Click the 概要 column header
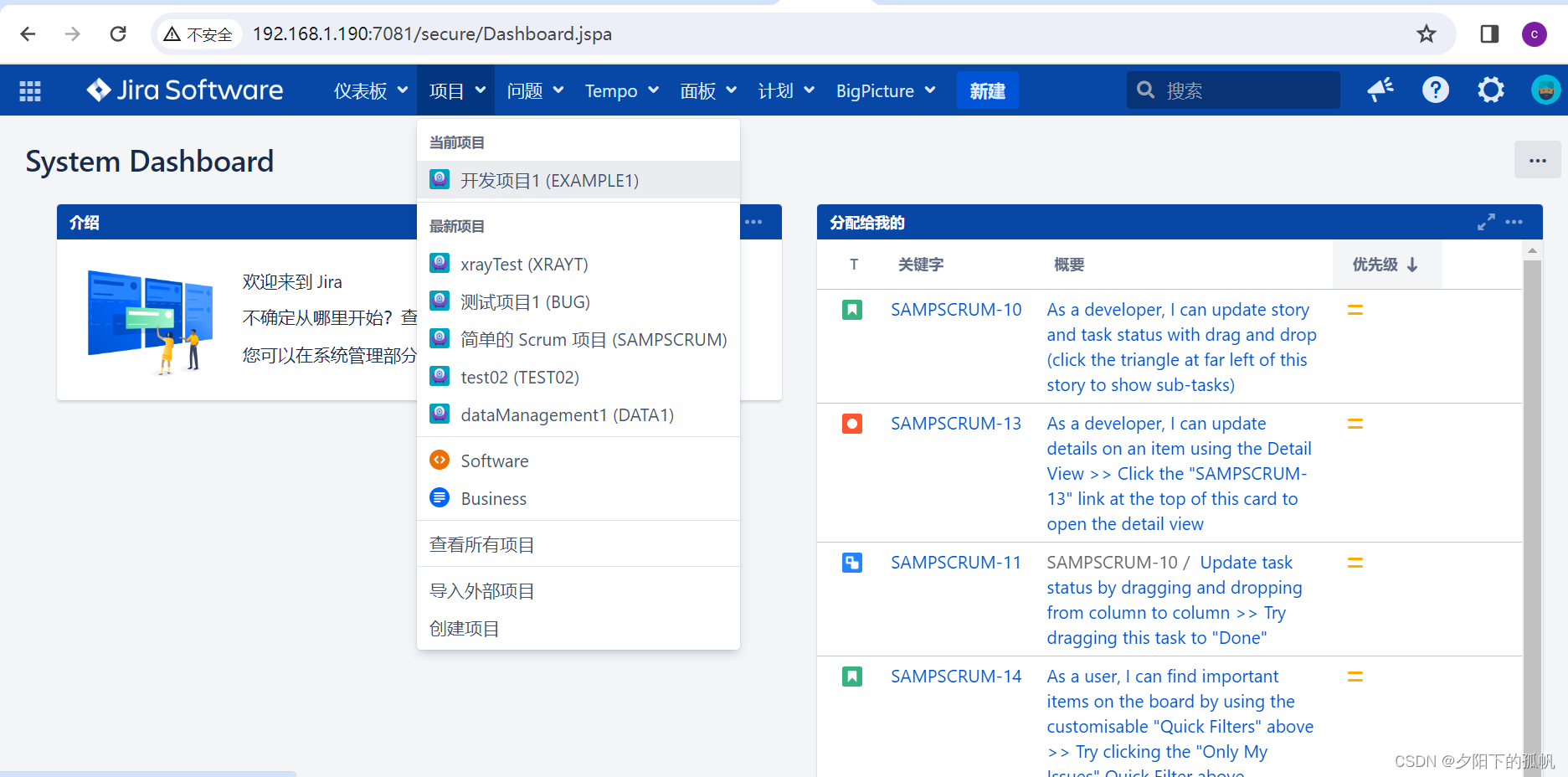The width and height of the screenshot is (1568, 777). pos(1069,265)
